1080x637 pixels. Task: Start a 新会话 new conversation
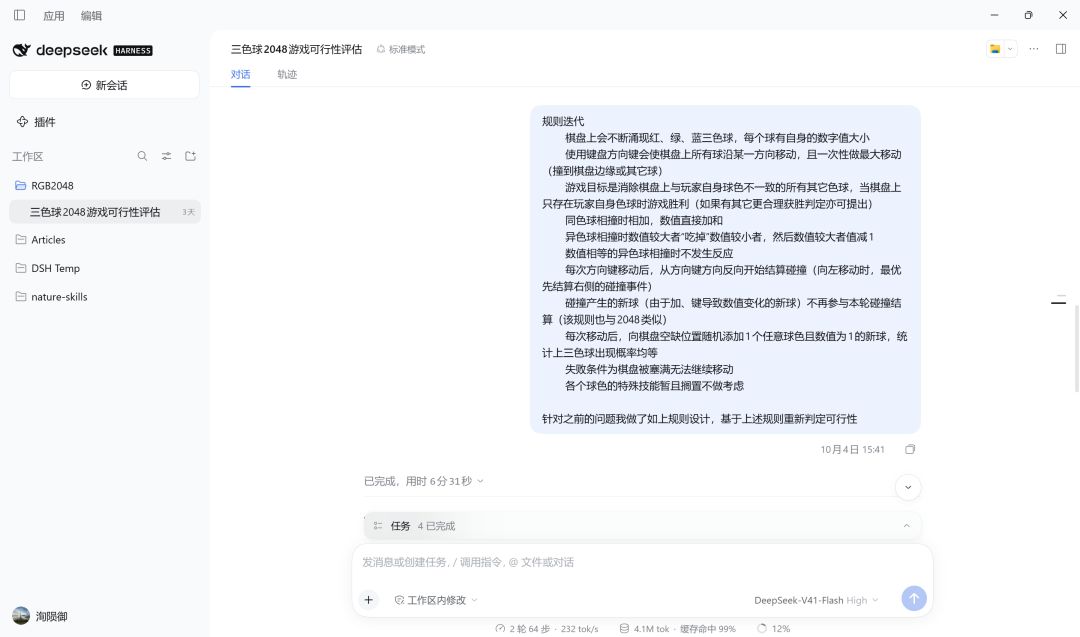coord(104,85)
